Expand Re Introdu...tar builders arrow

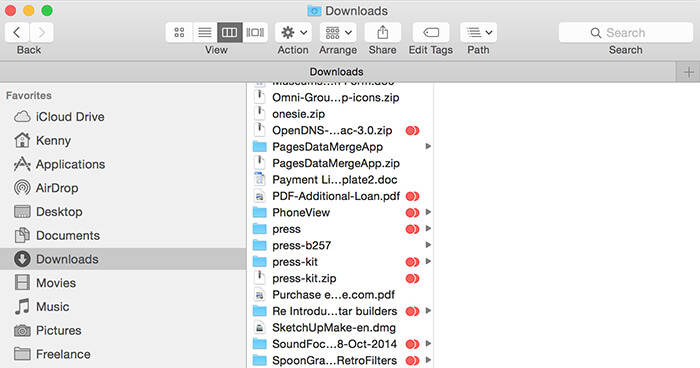428,311
